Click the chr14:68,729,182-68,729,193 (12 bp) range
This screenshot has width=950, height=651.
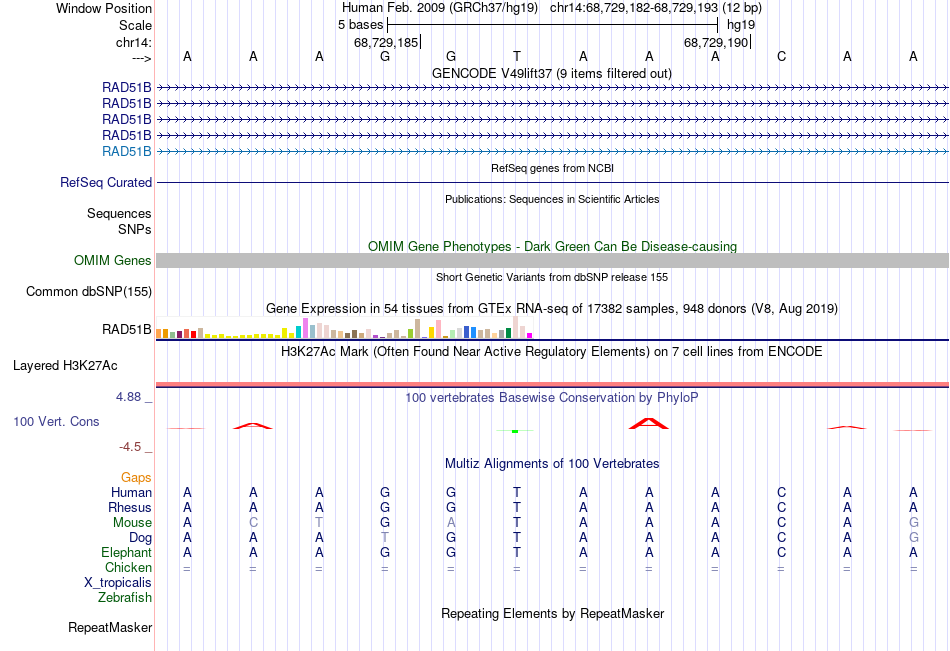(656, 8)
